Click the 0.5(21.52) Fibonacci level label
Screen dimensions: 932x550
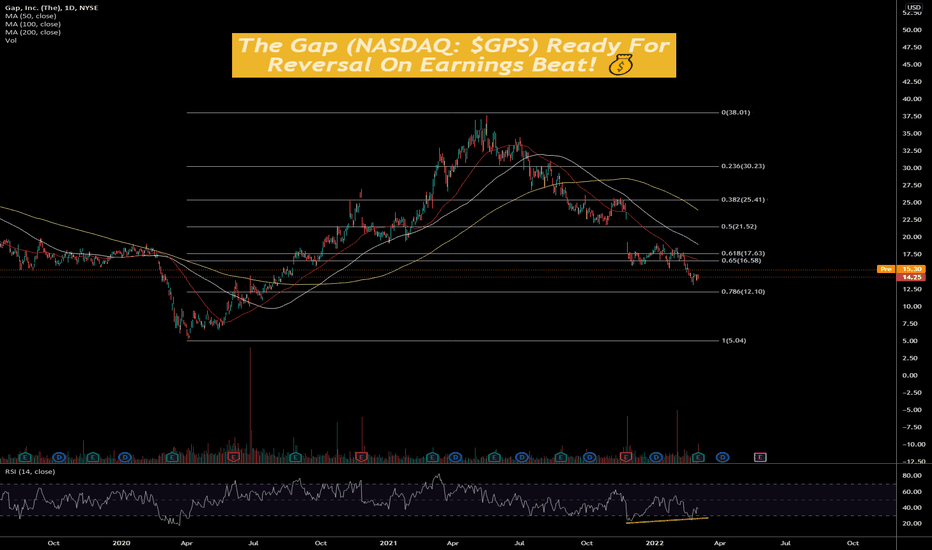(739, 227)
